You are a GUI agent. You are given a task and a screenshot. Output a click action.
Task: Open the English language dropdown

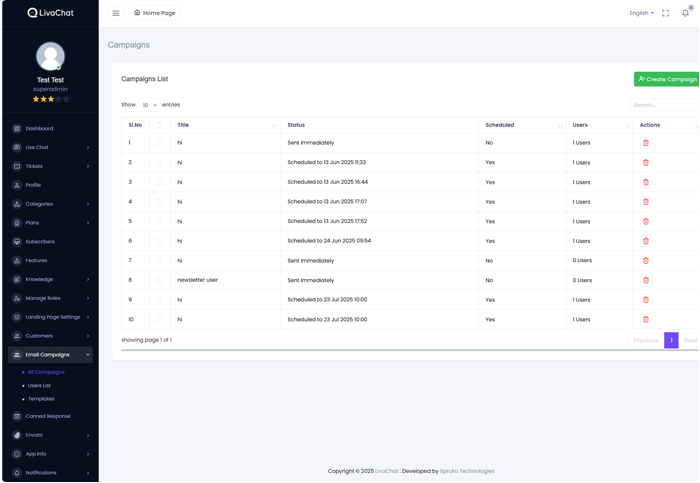[641, 13]
